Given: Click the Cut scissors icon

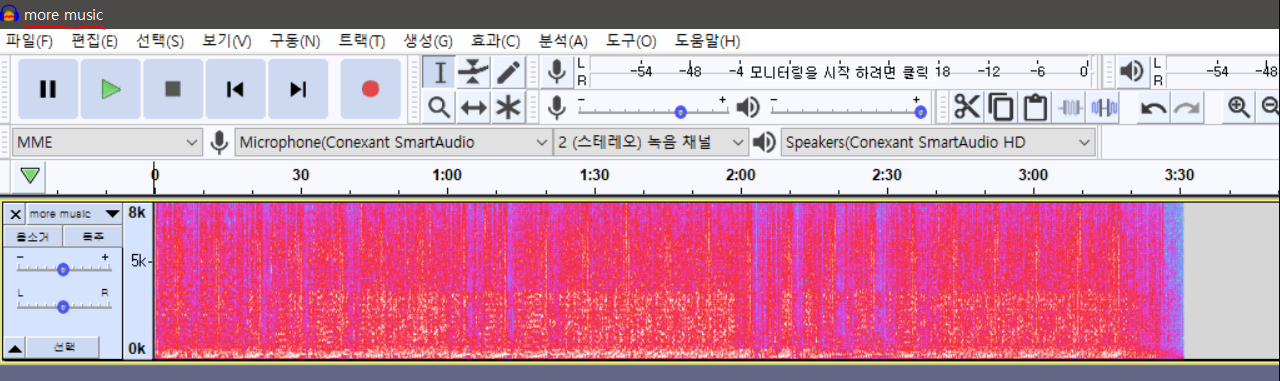Looking at the screenshot, I should pyautogui.click(x=967, y=106).
